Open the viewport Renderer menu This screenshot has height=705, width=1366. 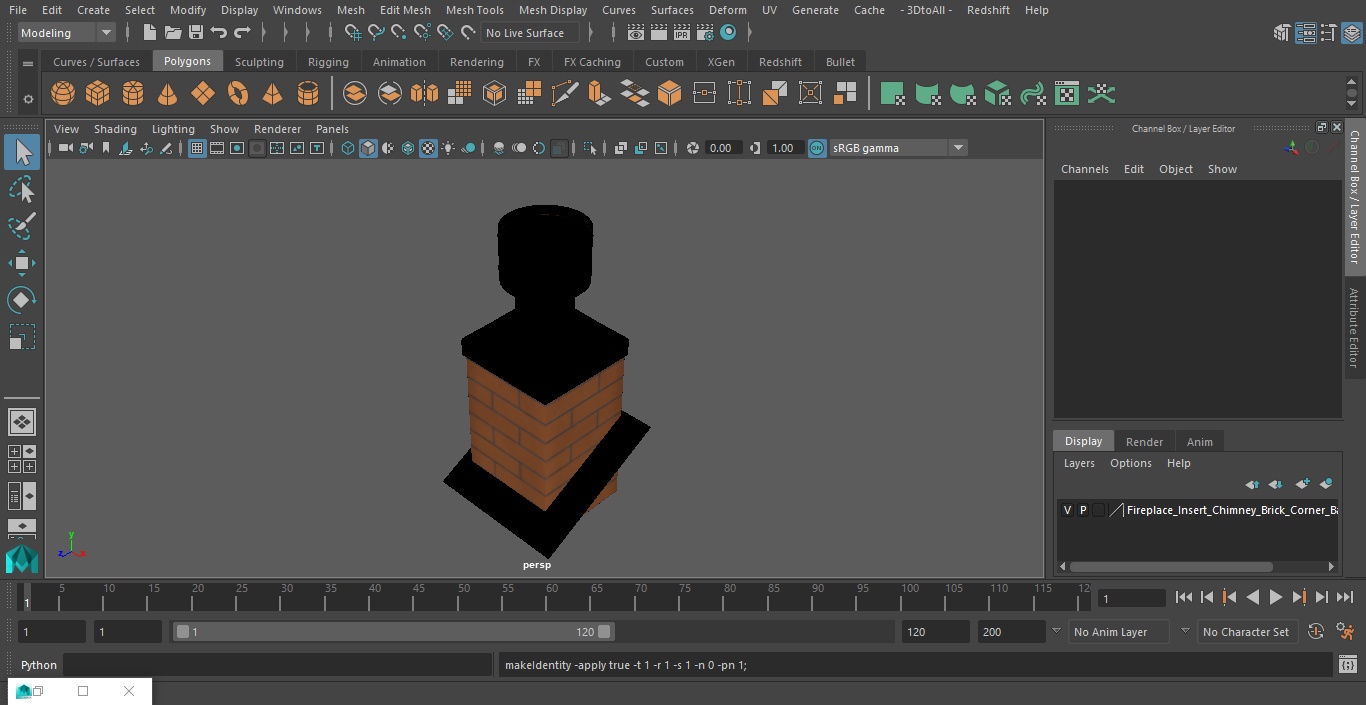tap(277, 129)
